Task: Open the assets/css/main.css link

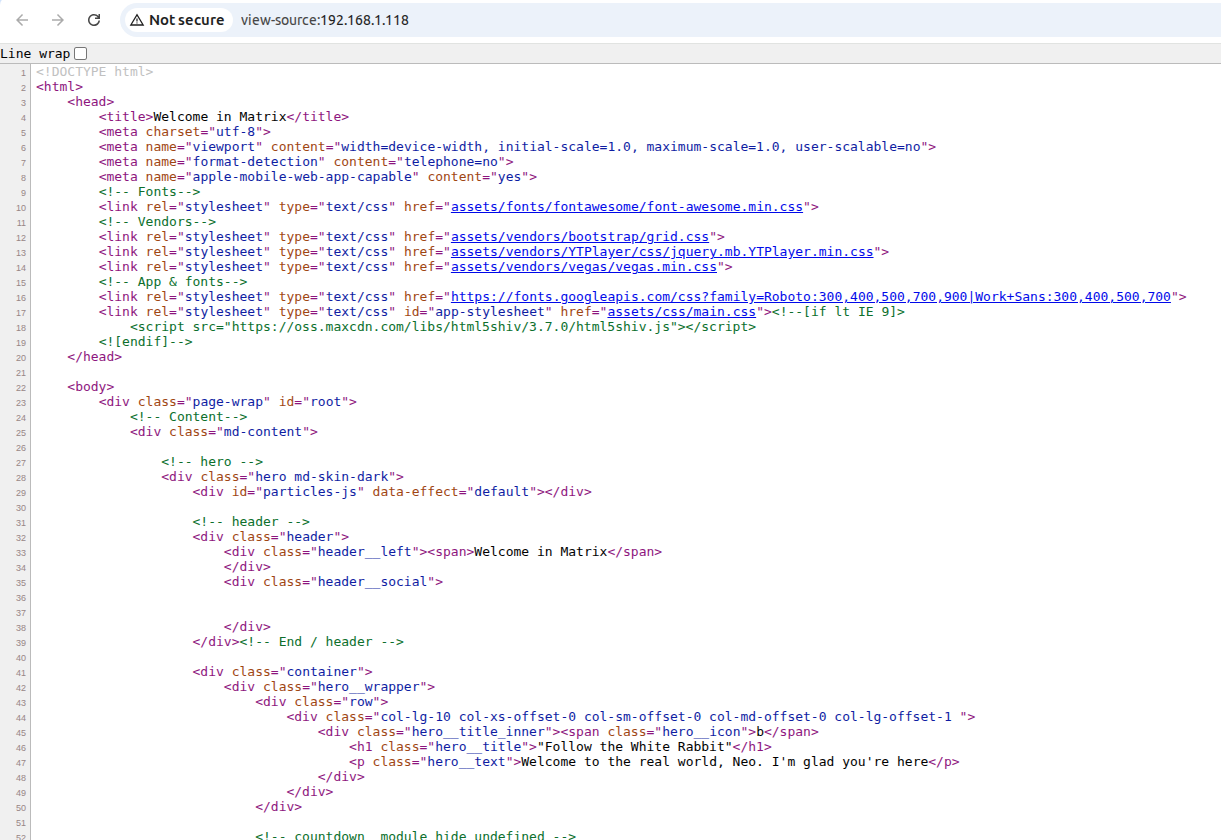Action: coord(682,312)
